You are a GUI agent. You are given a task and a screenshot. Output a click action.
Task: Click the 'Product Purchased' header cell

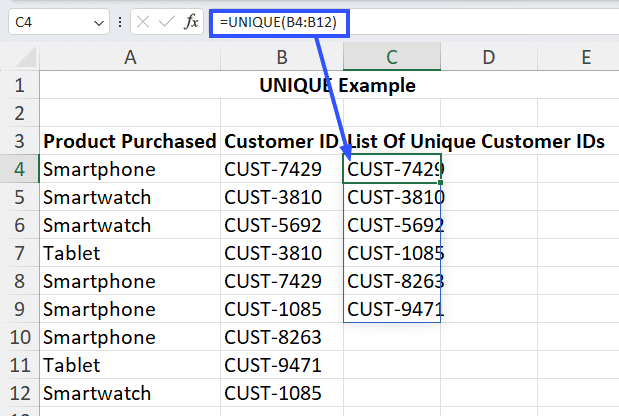130,141
